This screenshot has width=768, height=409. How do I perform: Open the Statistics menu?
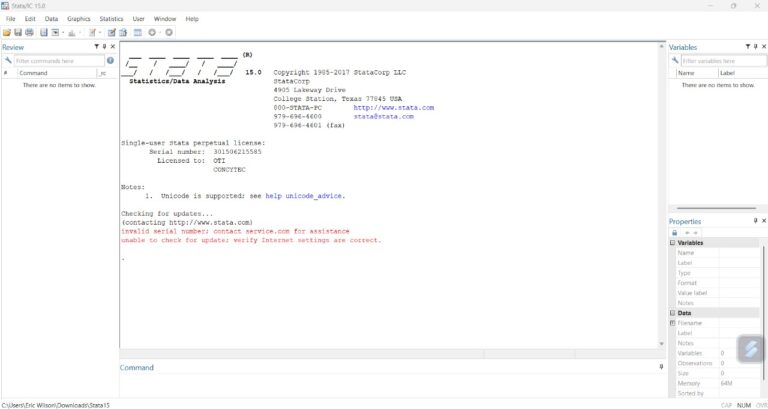click(111, 19)
